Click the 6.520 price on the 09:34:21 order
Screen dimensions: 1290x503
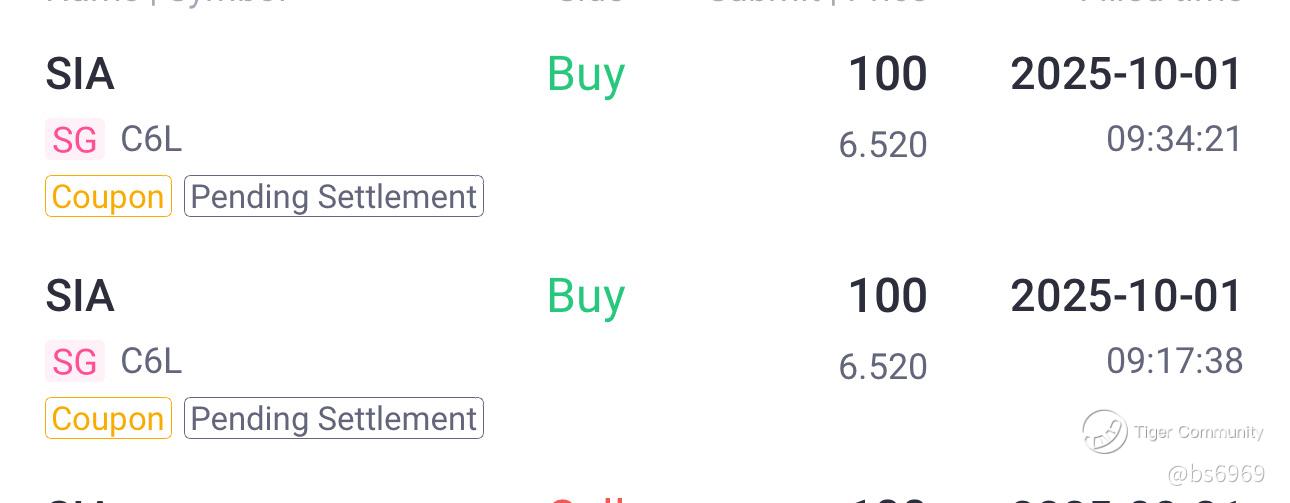(x=882, y=146)
